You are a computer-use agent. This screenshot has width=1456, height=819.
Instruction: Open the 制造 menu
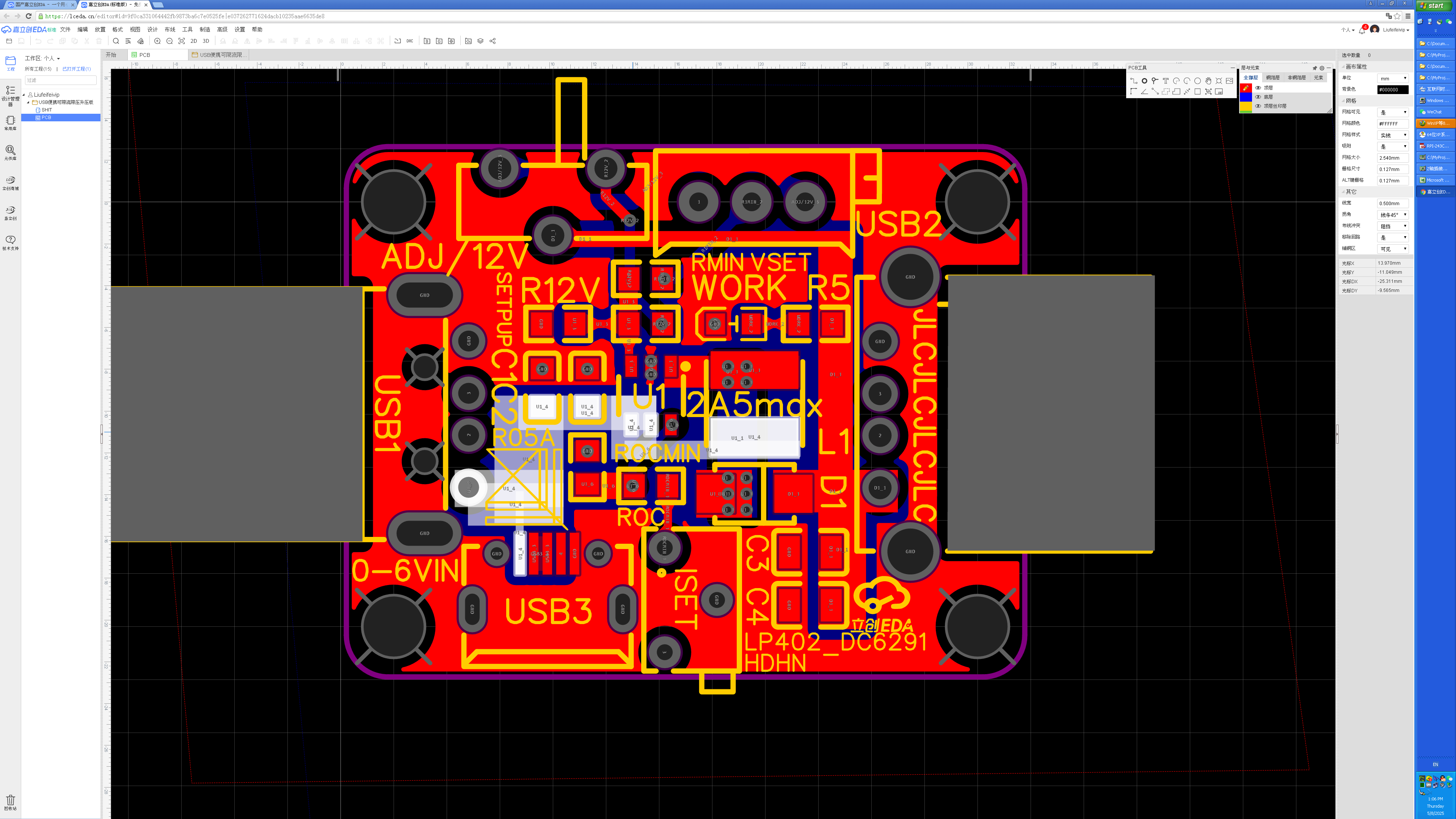pos(205,30)
